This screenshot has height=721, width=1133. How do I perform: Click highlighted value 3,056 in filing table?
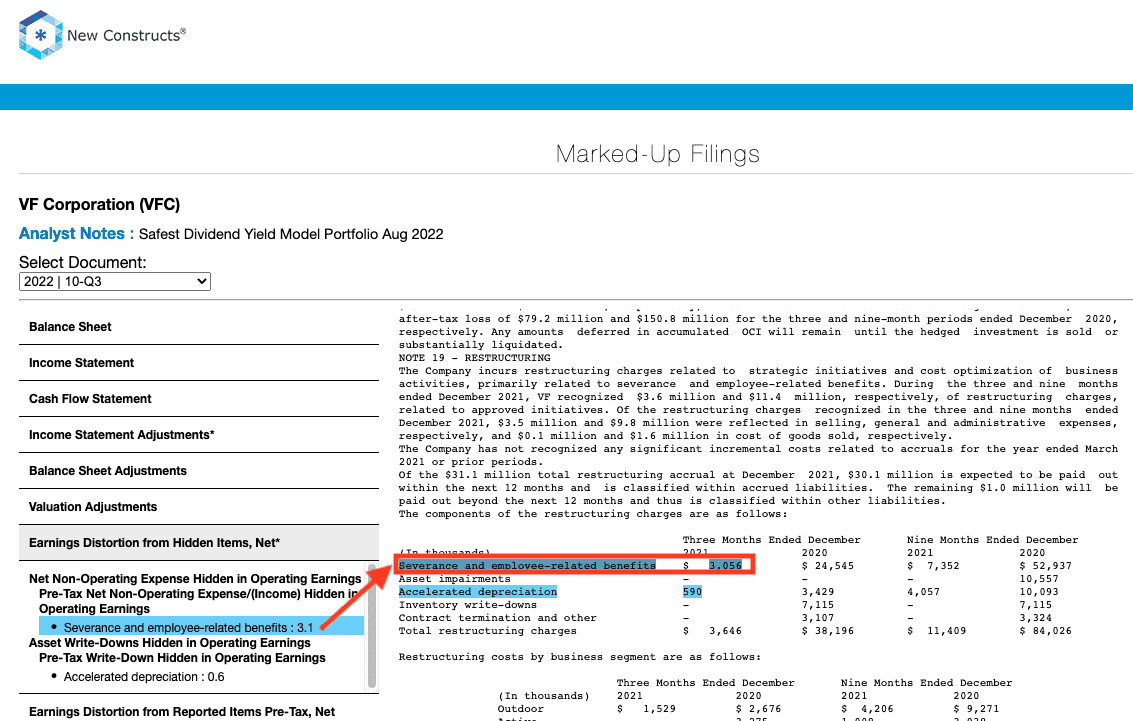pyautogui.click(x=725, y=566)
